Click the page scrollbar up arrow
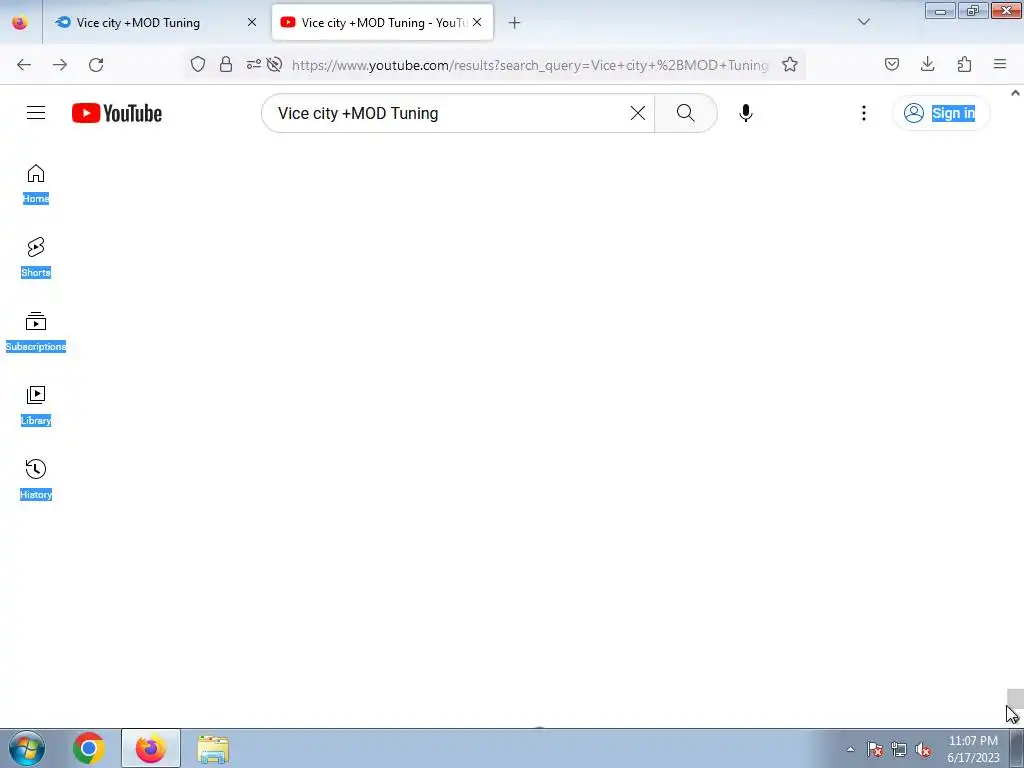This screenshot has width=1024, height=768. (x=1016, y=93)
